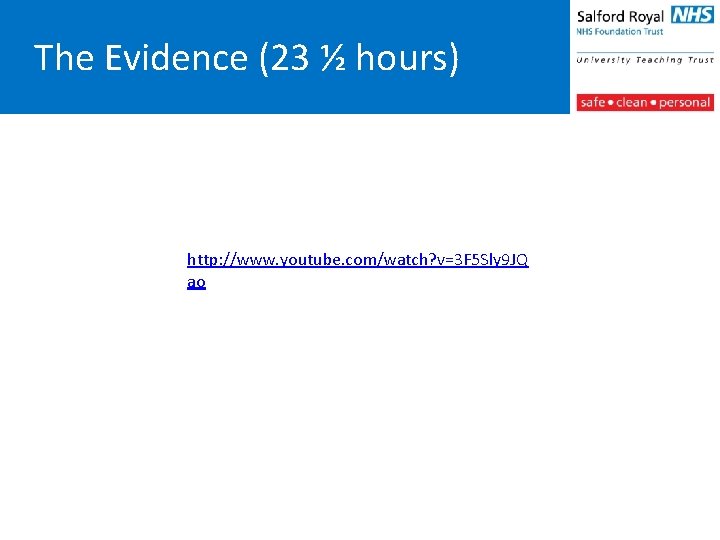Click the red "safe clean personal" banner
Image resolution: width=720 pixels, height=540 pixels.
645,102
